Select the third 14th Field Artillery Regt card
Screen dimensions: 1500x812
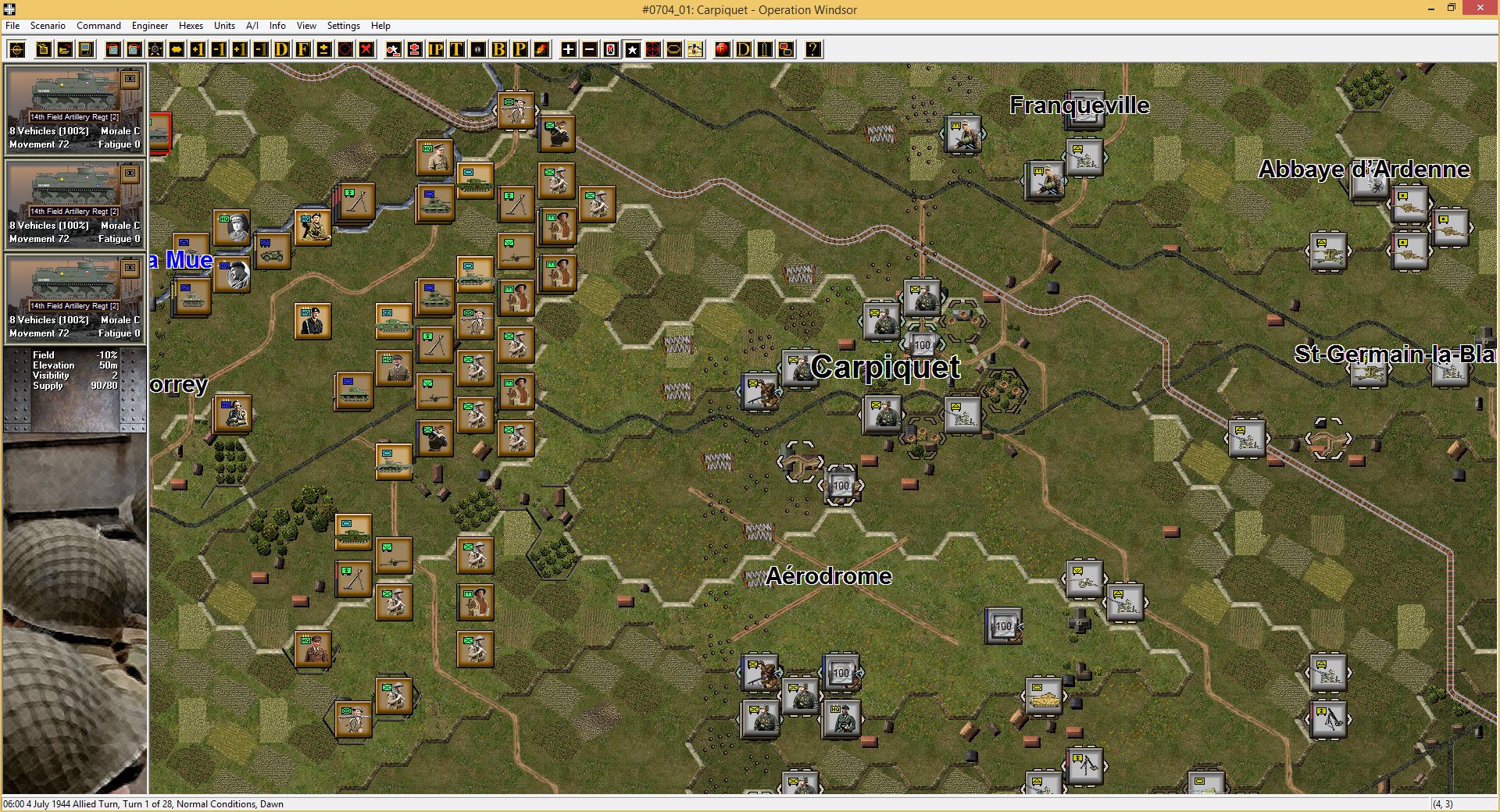point(75,298)
